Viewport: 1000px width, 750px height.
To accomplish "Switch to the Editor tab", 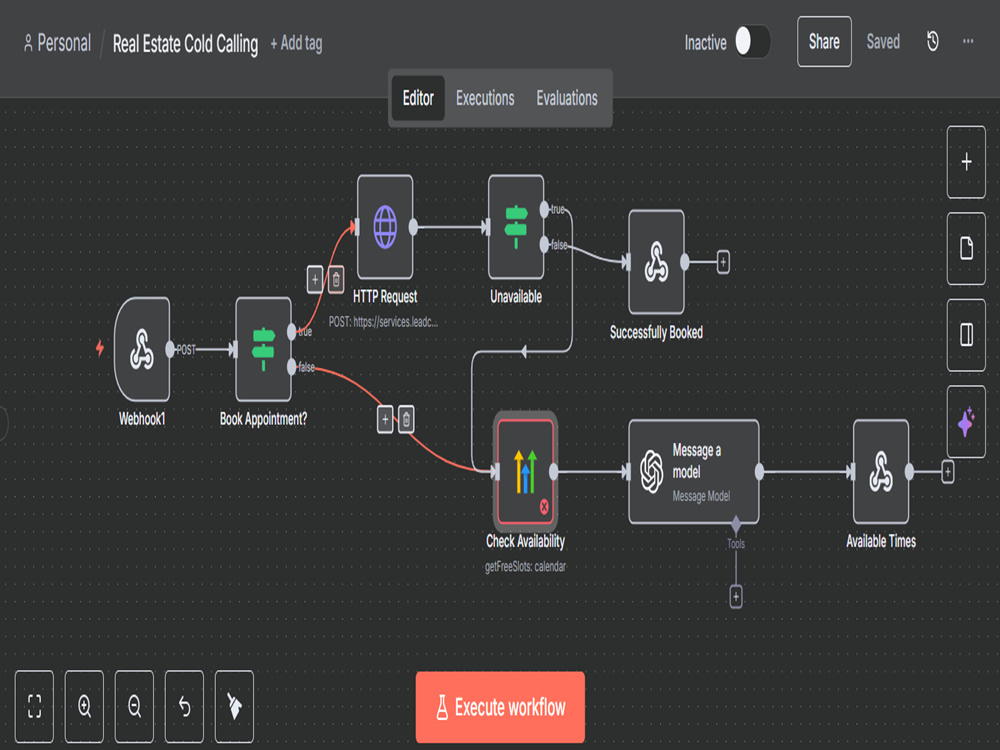I will pos(418,98).
